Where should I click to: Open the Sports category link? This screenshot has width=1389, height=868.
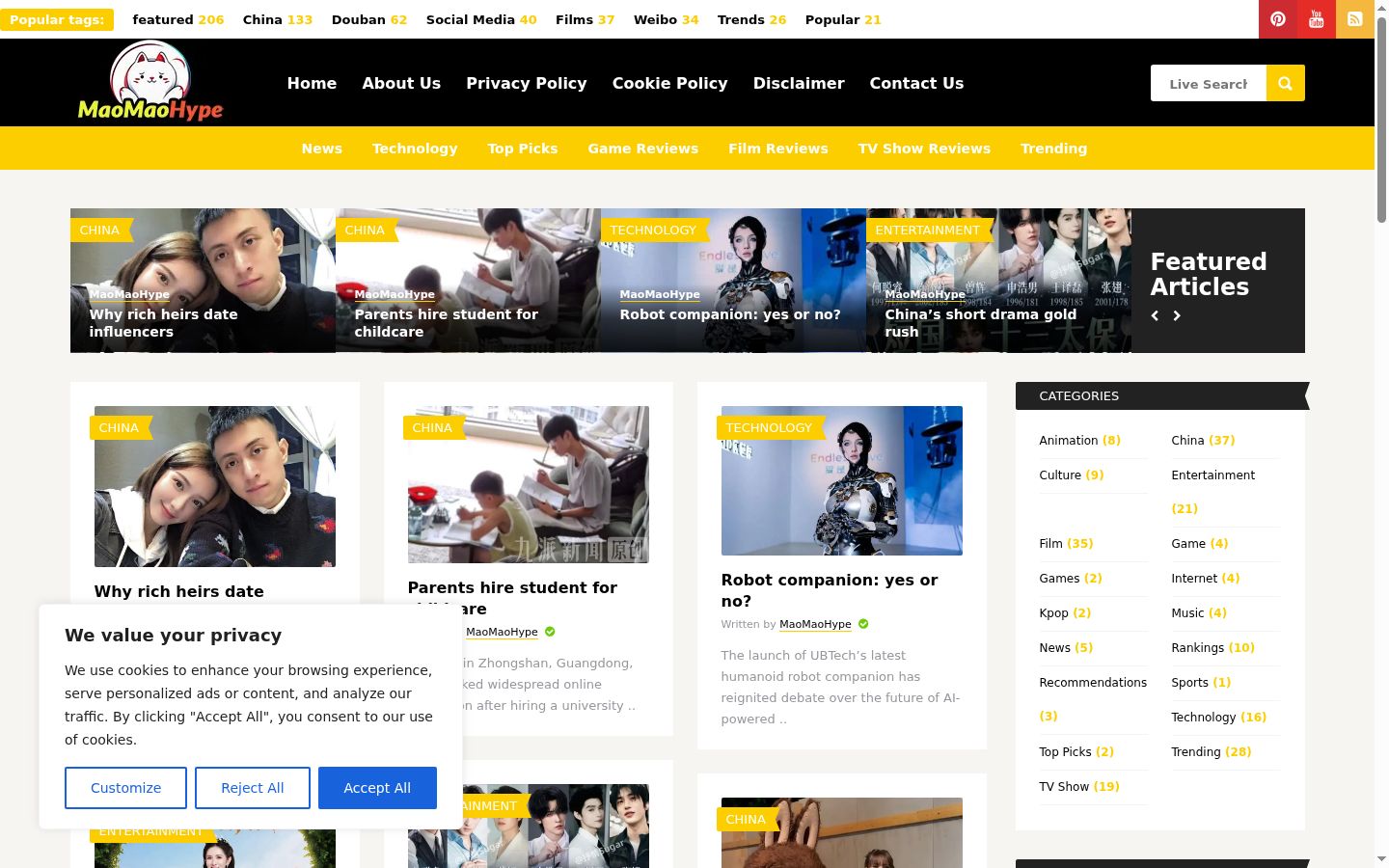coord(1189,683)
